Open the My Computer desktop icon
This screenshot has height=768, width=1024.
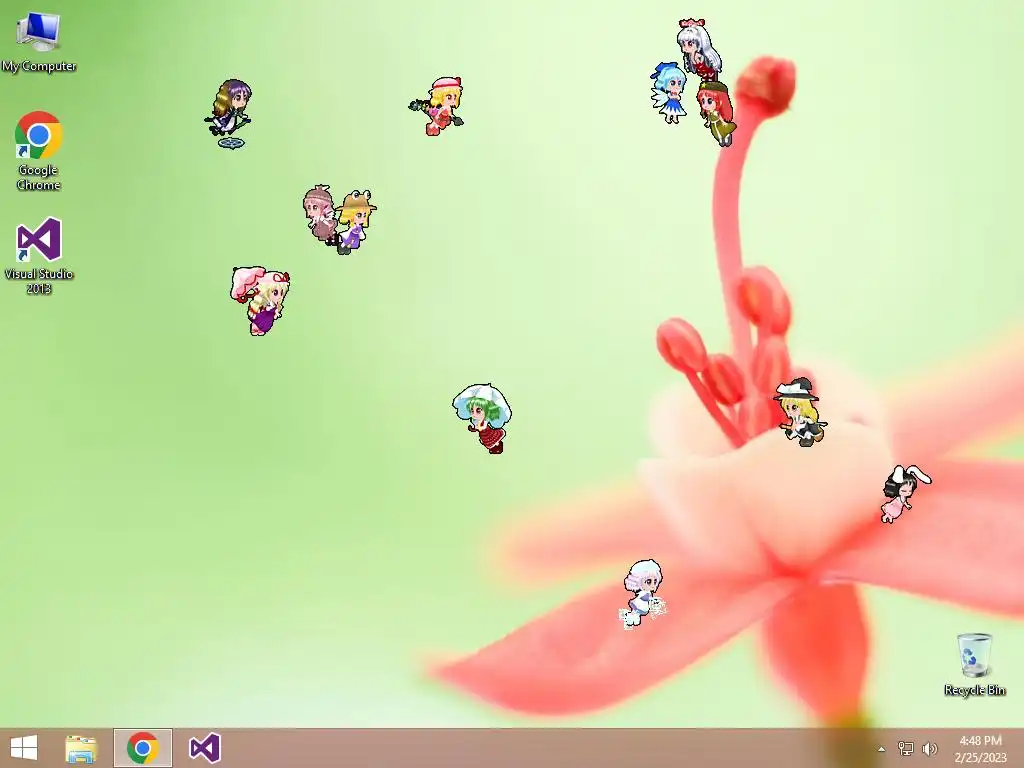pos(39,41)
